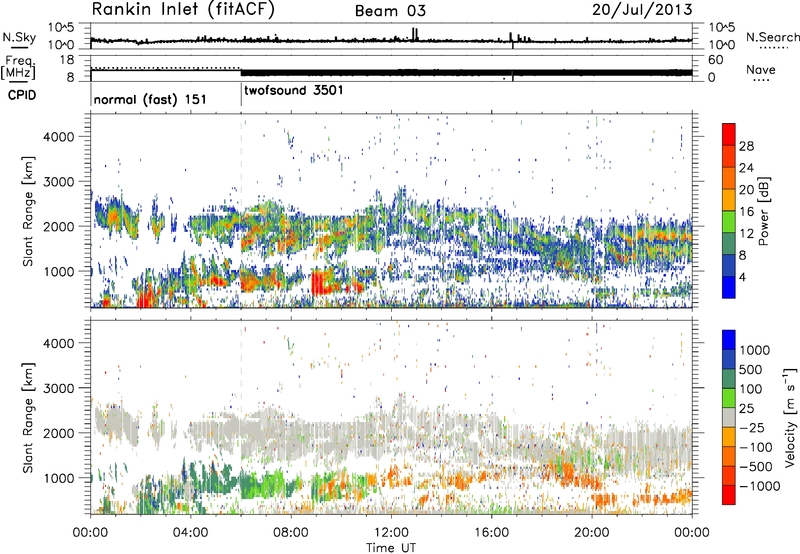Click the 'Freq. [MHz]' axis label
The width and height of the screenshot is (800, 554).
[x=19, y=68]
